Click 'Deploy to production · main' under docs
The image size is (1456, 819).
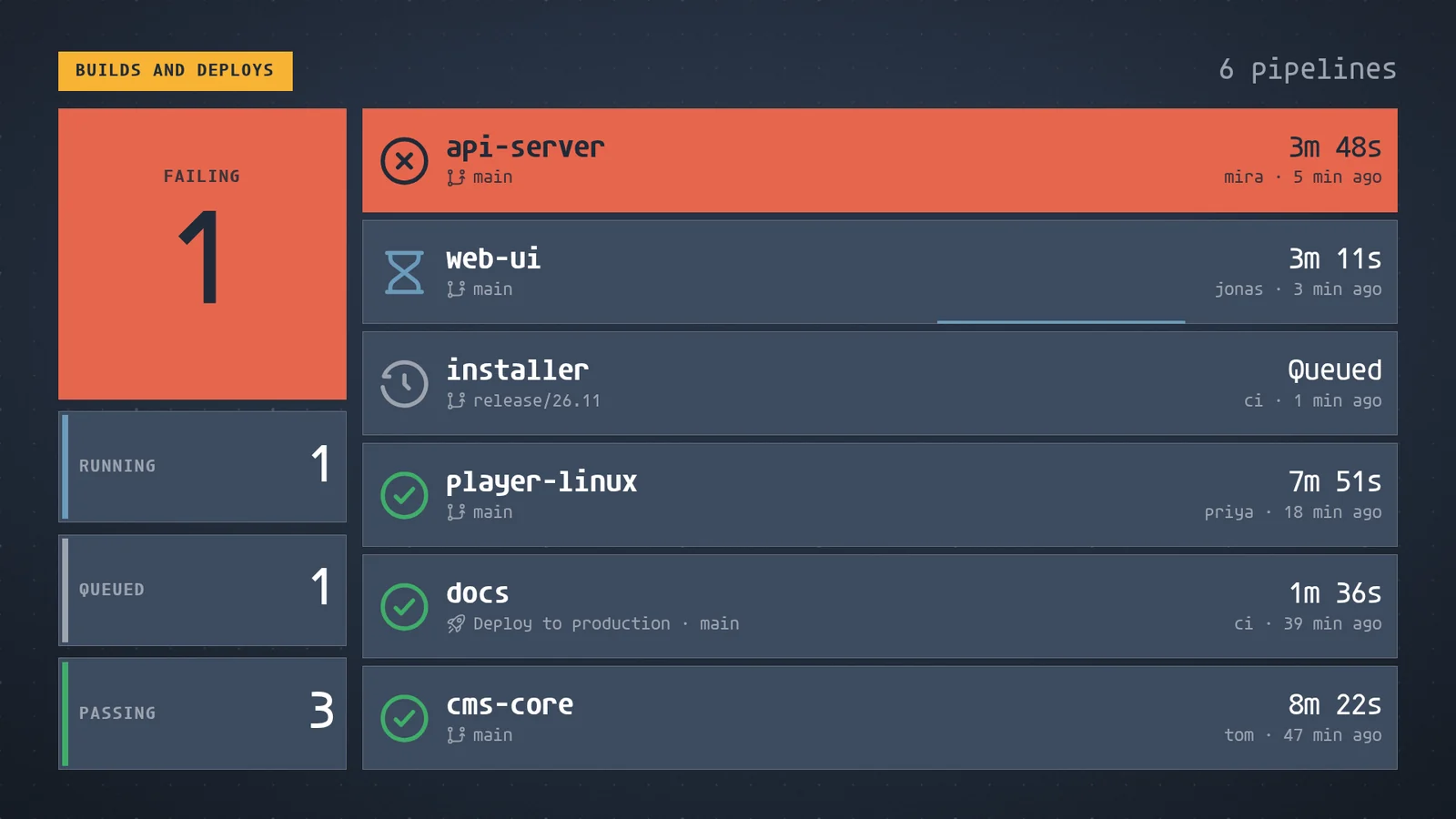pyautogui.click(x=606, y=624)
